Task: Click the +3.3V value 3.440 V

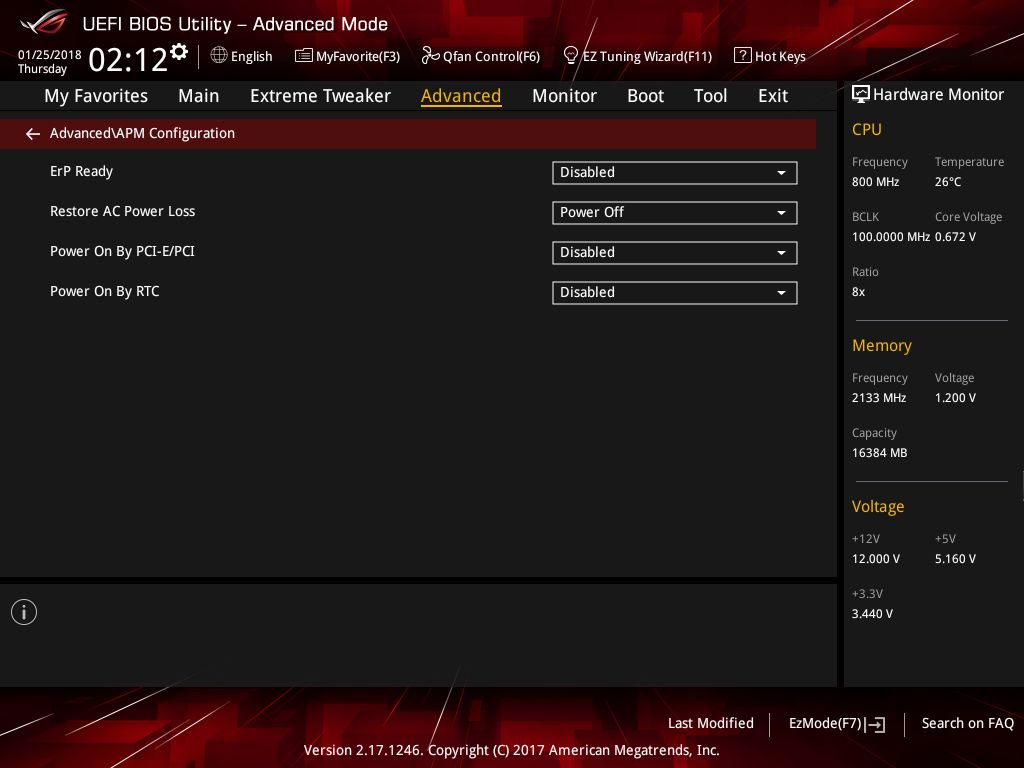Action: coord(872,614)
